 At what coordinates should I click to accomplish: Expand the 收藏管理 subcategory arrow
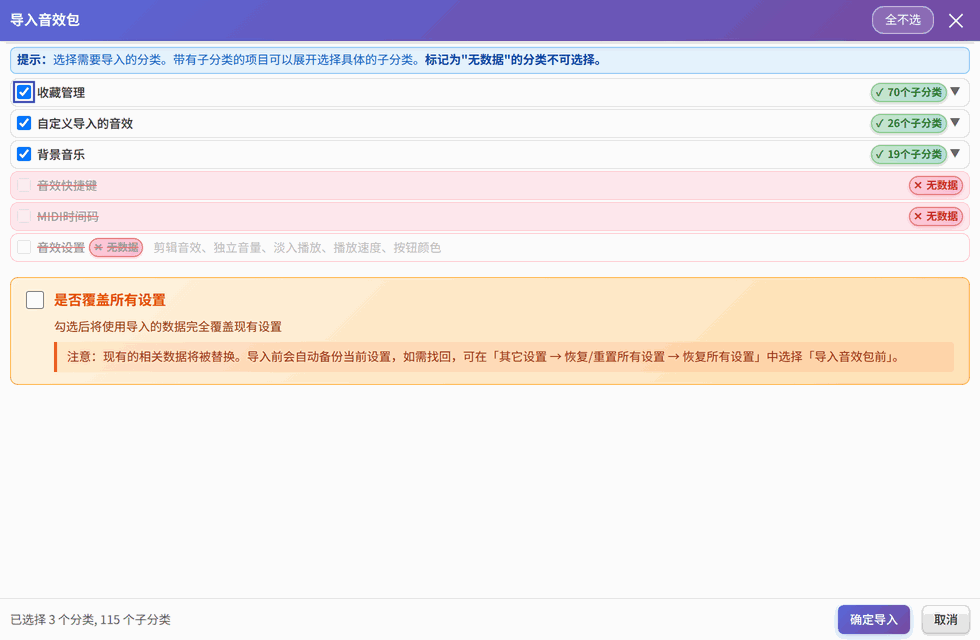click(x=955, y=92)
